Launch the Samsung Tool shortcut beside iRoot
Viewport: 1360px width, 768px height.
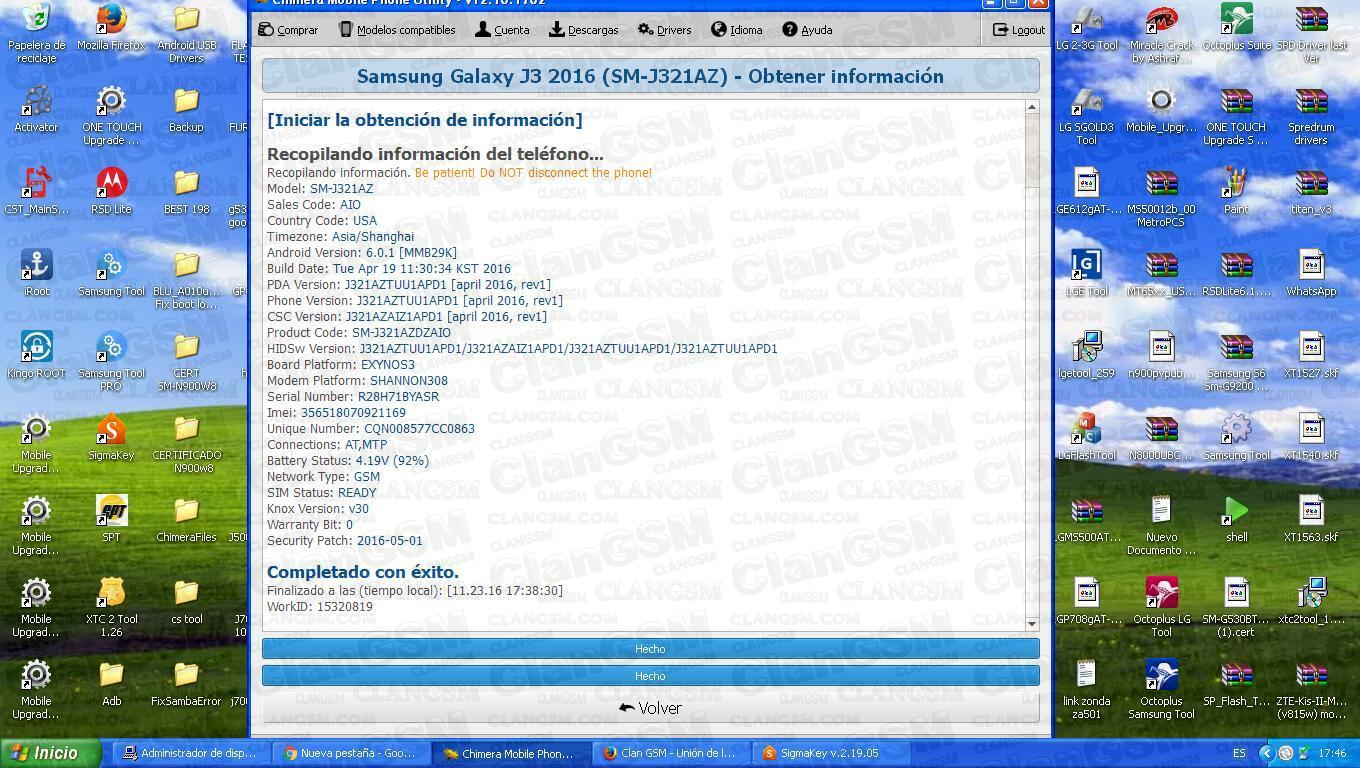(x=111, y=273)
